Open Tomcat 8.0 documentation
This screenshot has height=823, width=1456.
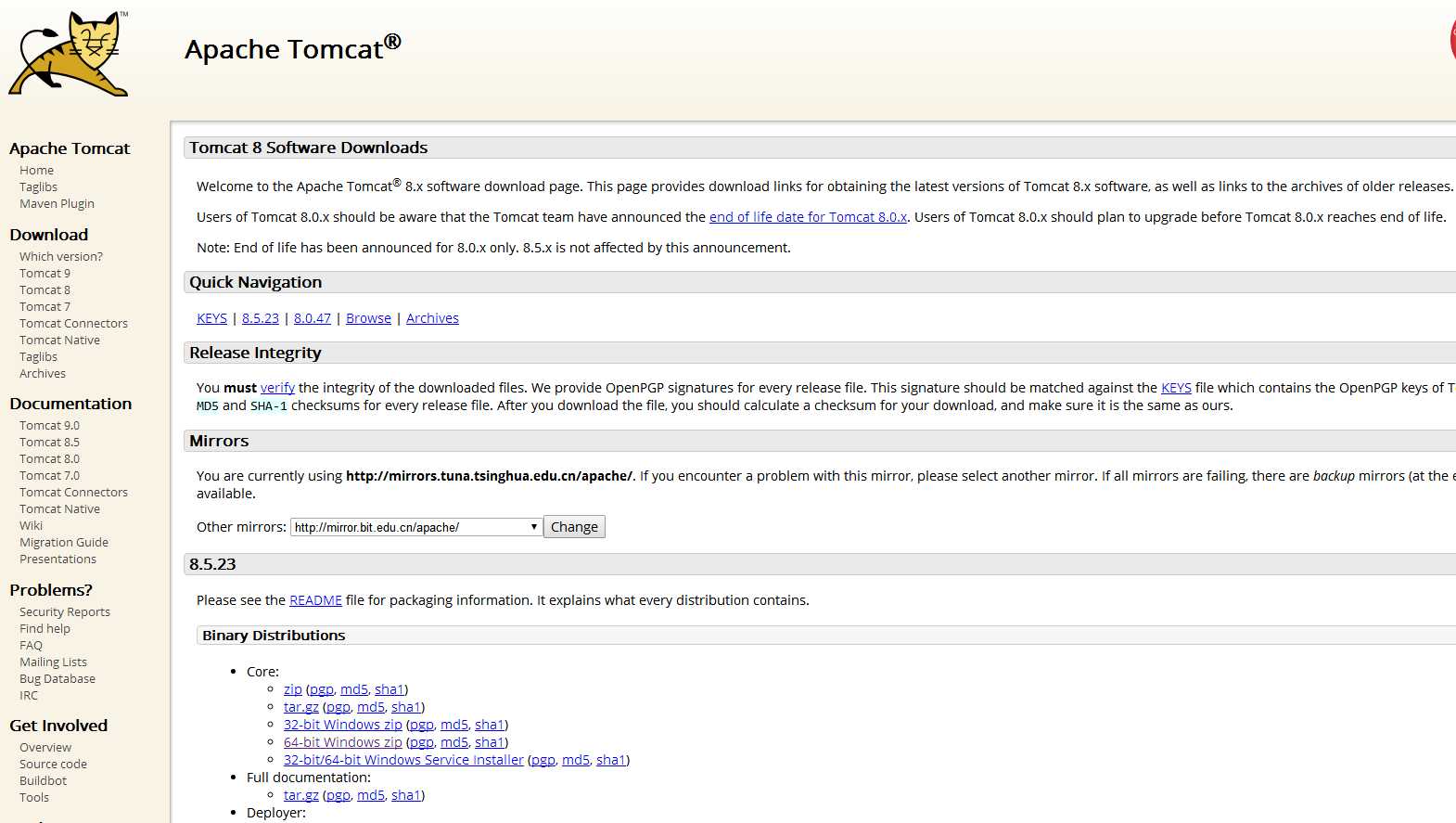[49, 459]
